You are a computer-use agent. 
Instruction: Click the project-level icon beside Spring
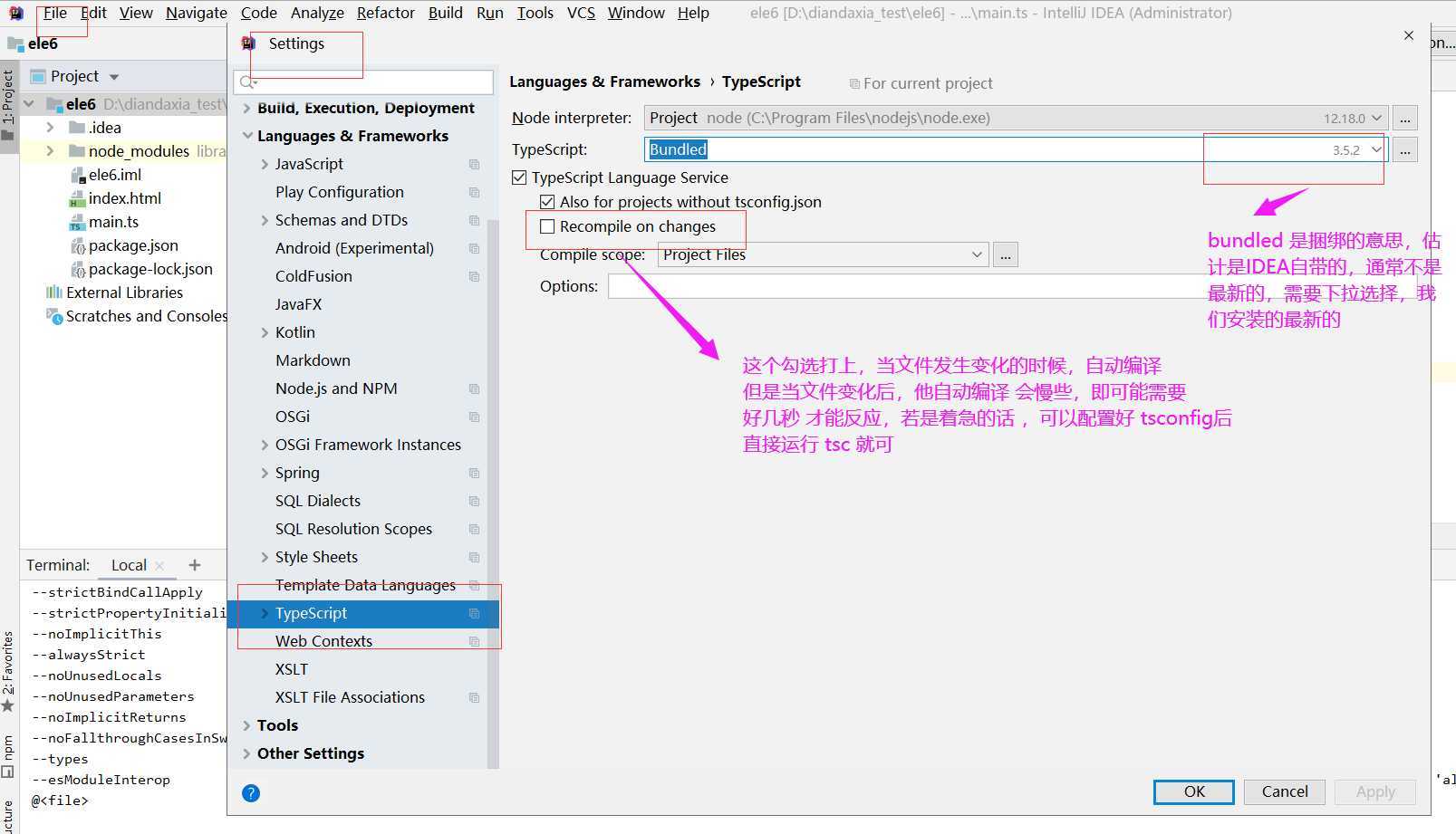(x=474, y=473)
